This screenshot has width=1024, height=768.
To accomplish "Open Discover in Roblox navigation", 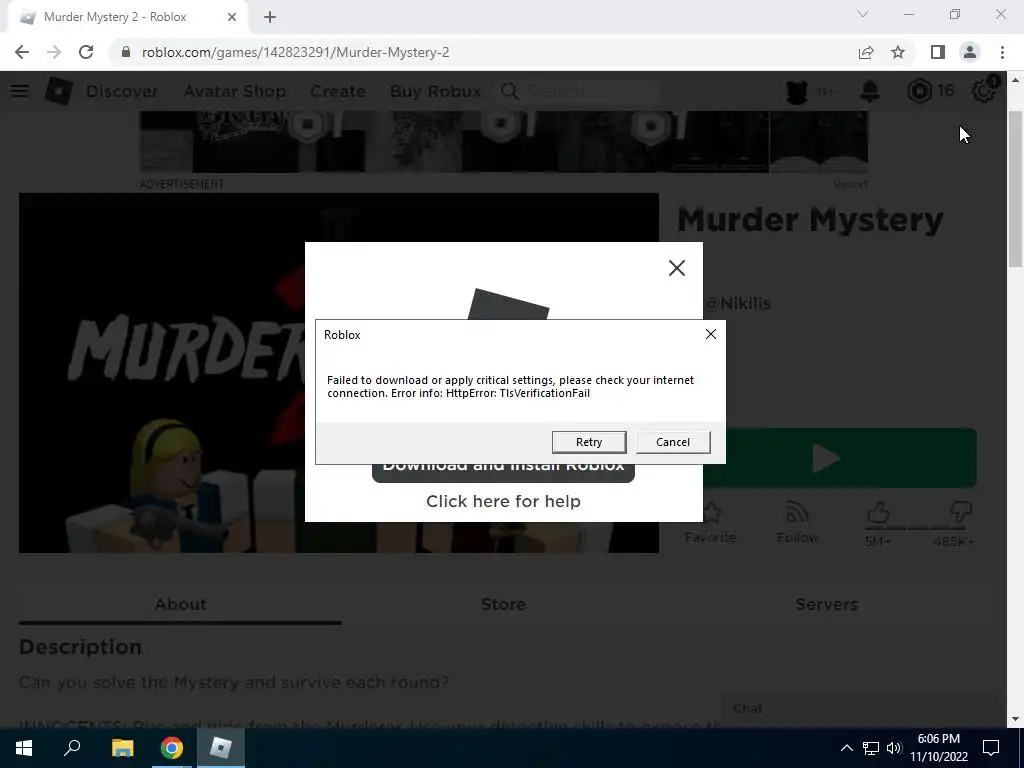I will tap(122, 91).
